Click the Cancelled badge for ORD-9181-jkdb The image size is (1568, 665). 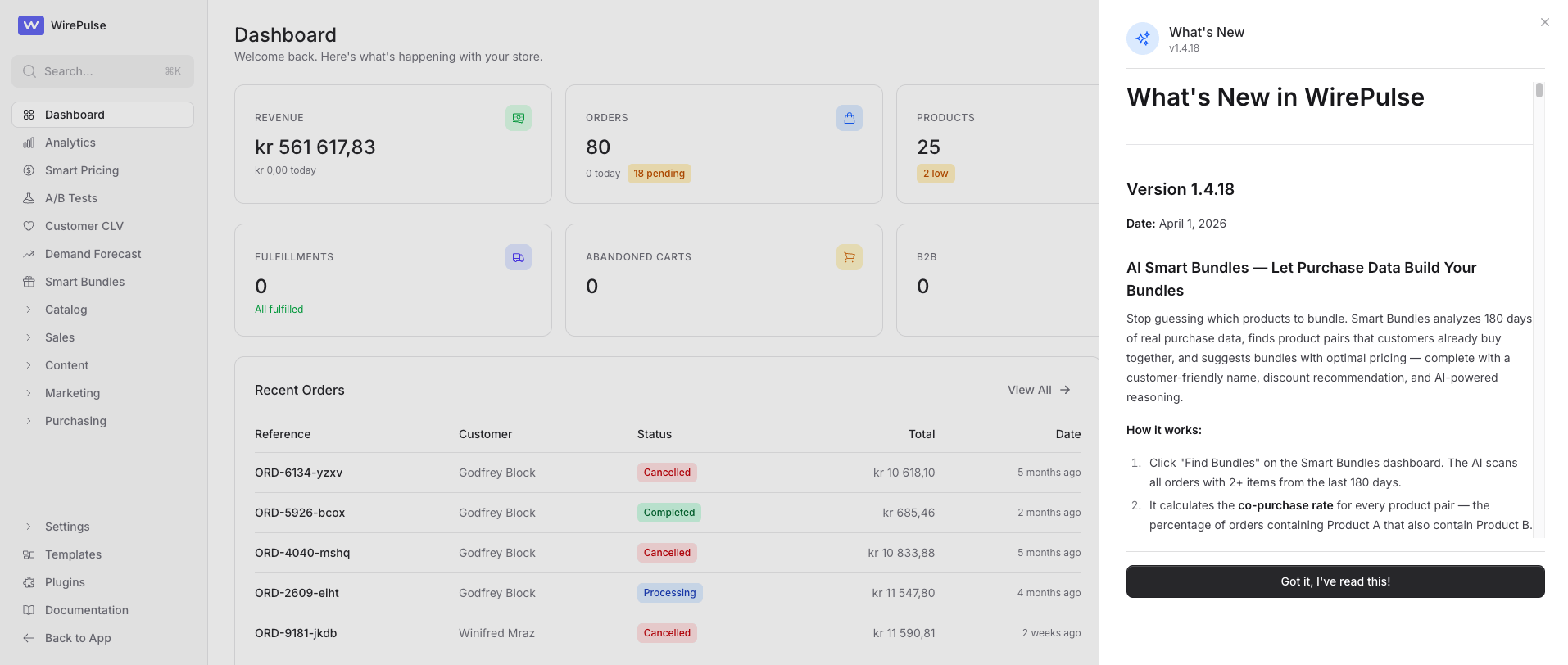coord(667,633)
